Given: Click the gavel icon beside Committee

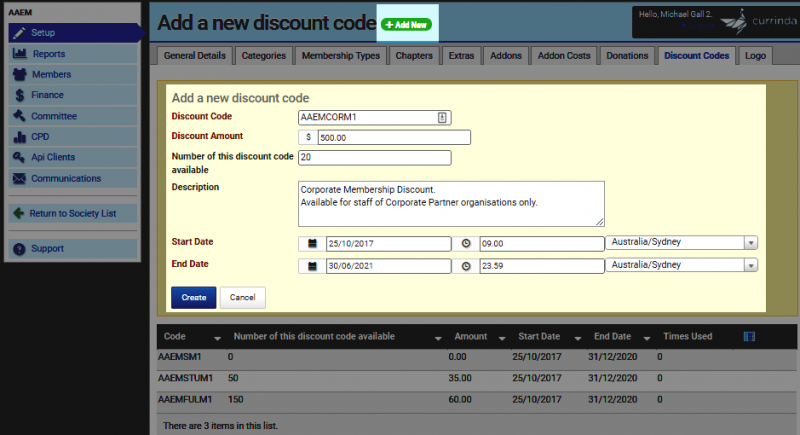Looking at the screenshot, I should [19, 116].
